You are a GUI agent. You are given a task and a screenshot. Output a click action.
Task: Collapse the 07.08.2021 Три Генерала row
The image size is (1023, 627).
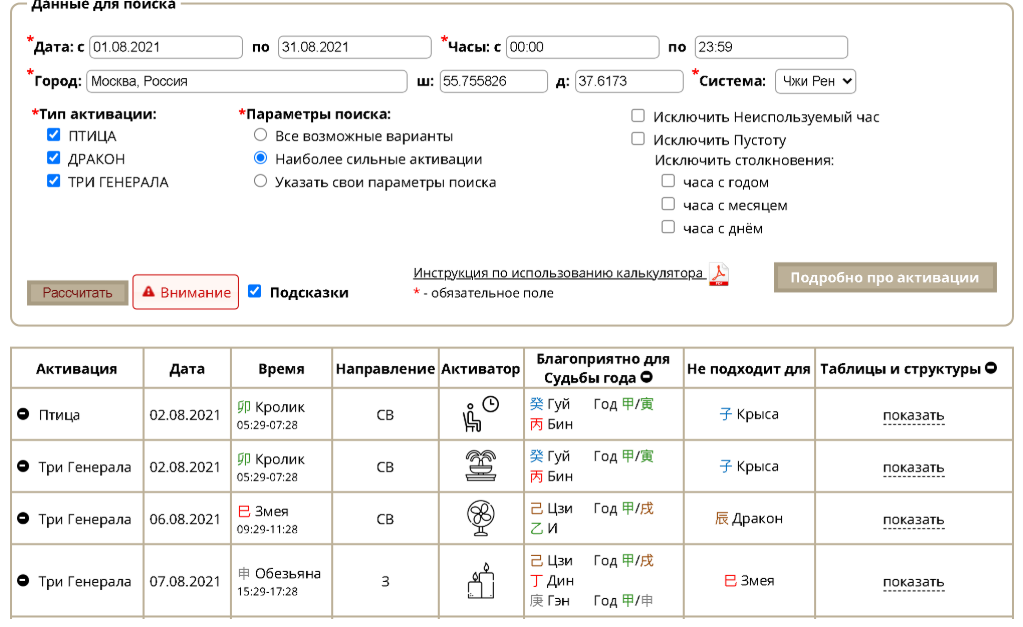pyautogui.click(x=23, y=581)
